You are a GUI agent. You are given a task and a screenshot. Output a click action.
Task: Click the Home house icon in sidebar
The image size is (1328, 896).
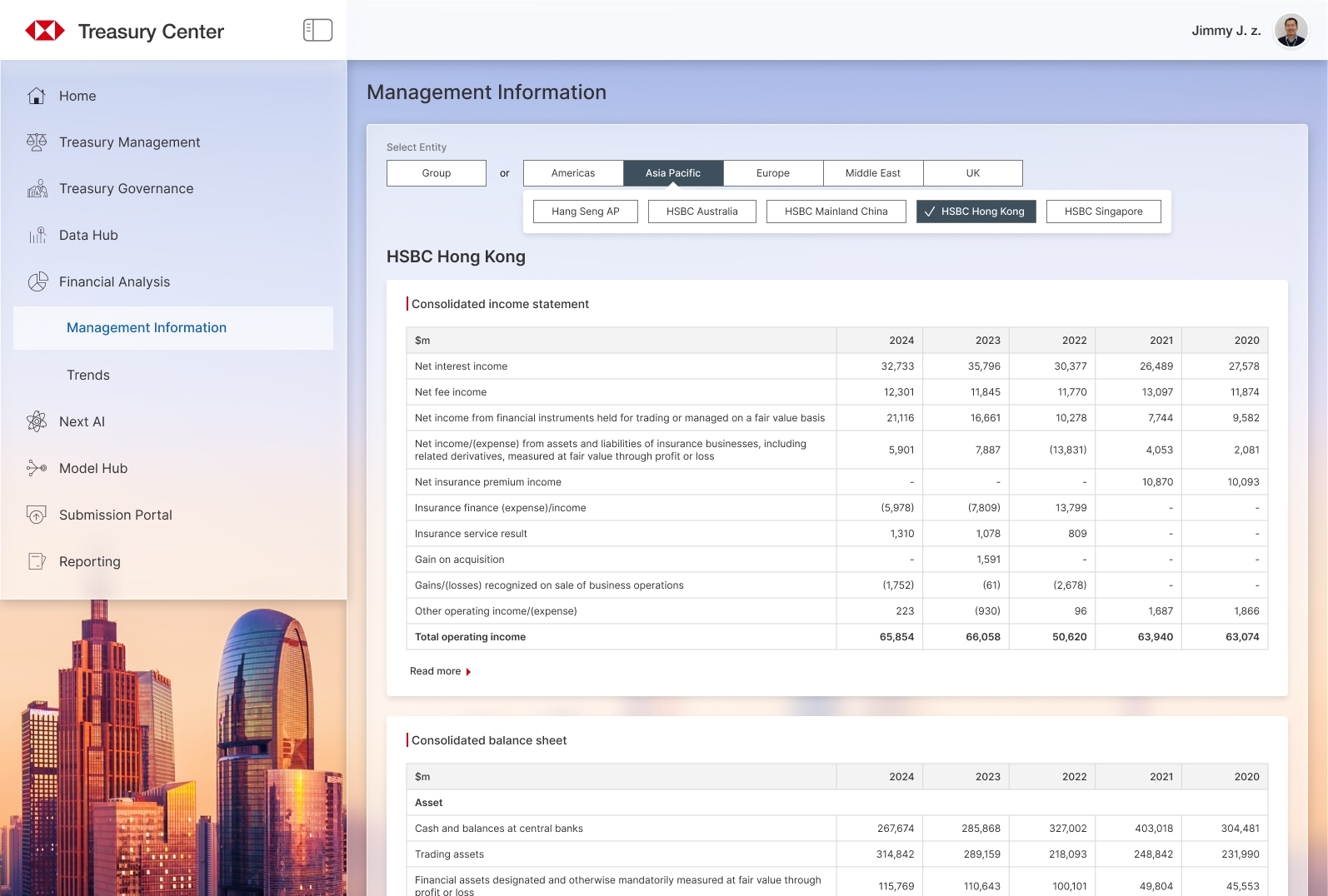click(37, 96)
